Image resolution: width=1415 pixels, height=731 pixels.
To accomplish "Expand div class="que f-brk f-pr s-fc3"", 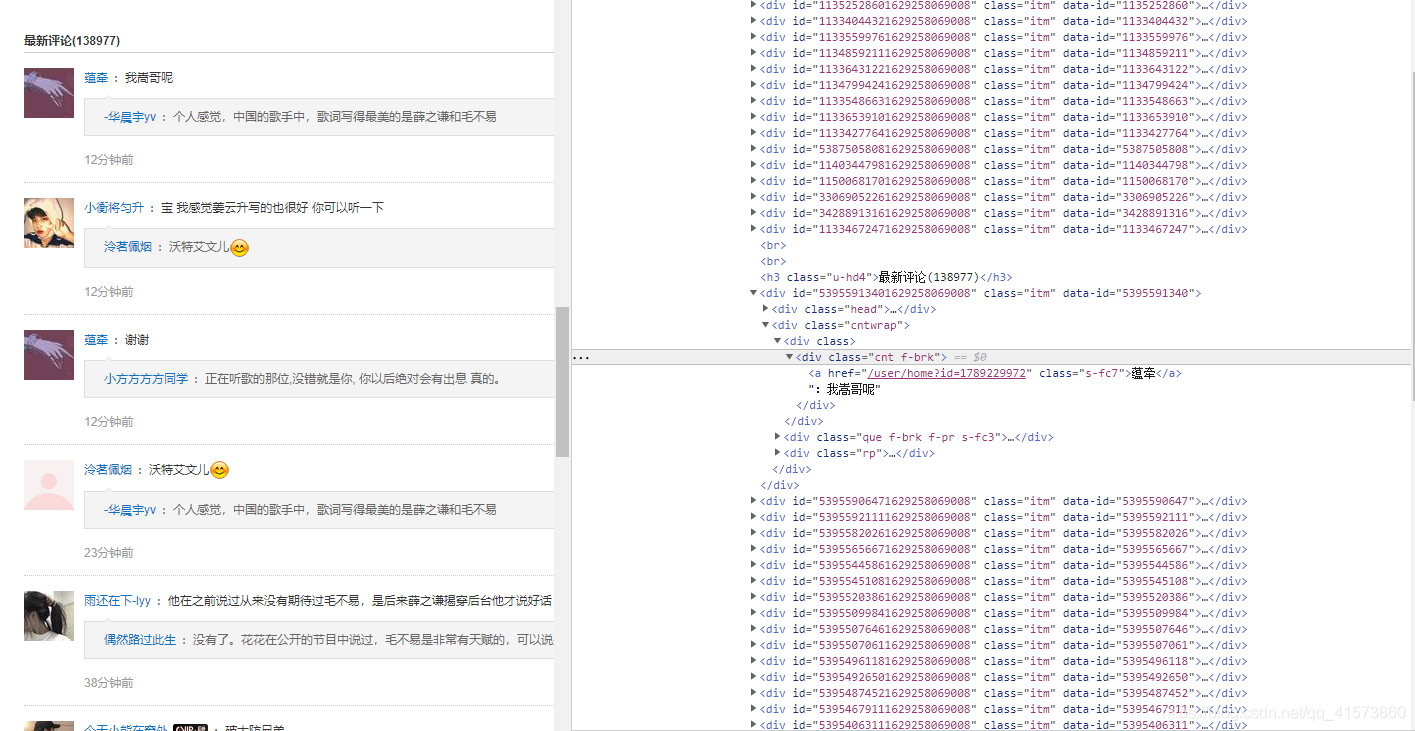I will point(778,437).
